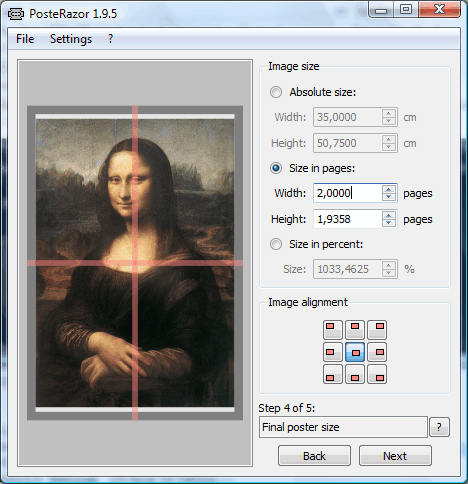468x484 pixels.
Task: Click down arrow of absolute Height in cm
Action: pos(389,147)
